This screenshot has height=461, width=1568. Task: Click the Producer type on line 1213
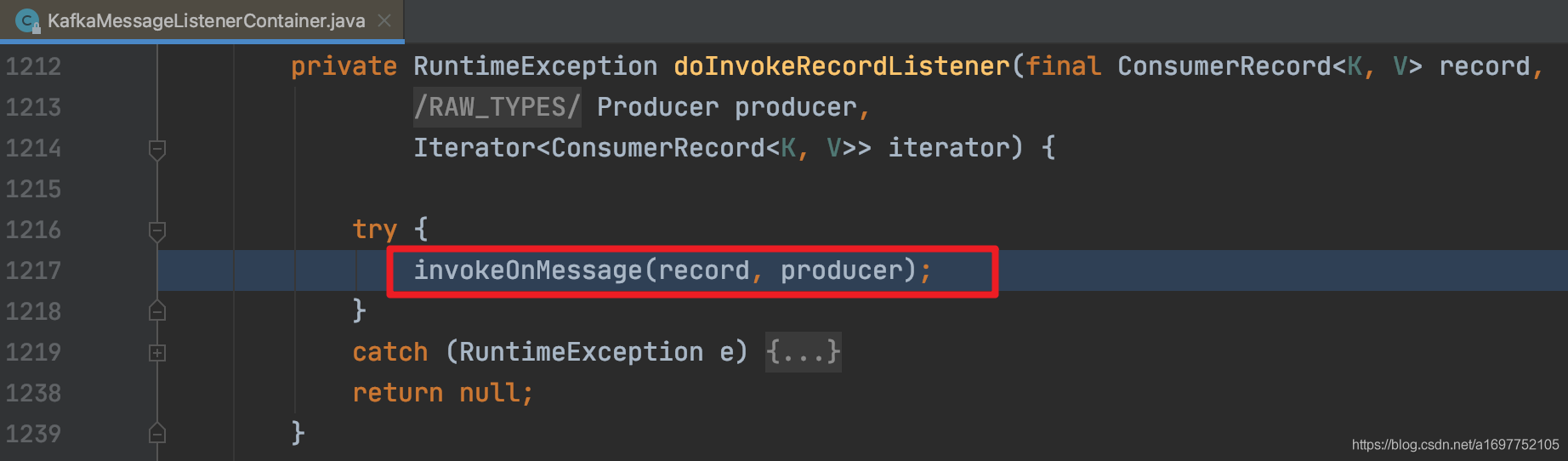click(658, 107)
